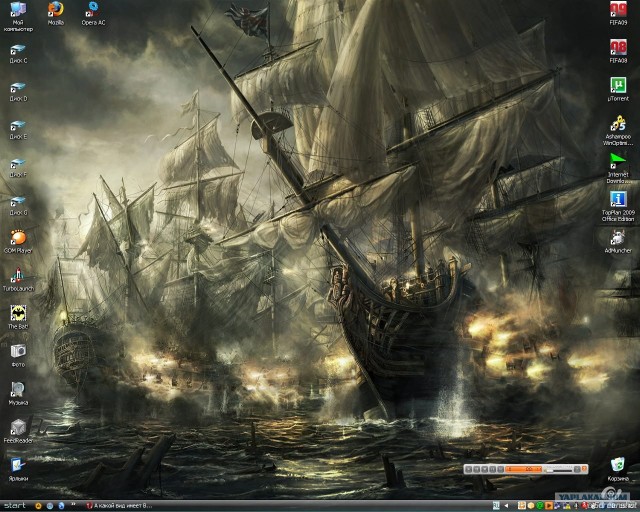The height and width of the screenshot is (512, 640).
Task: Click first button on mini player widget
Action: point(469,470)
